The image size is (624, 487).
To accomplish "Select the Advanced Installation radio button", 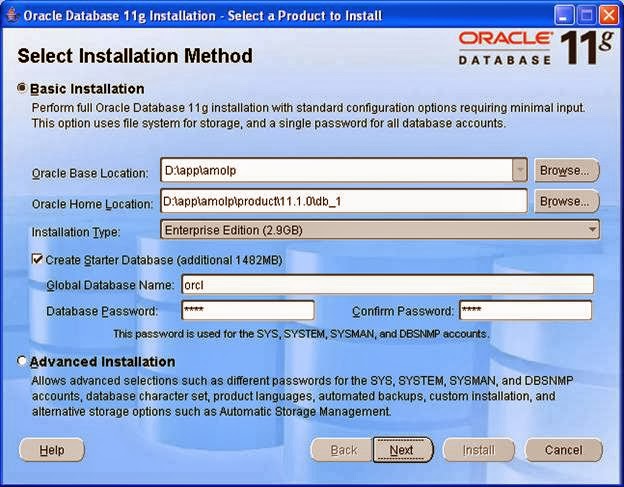I will click(22, 361).
